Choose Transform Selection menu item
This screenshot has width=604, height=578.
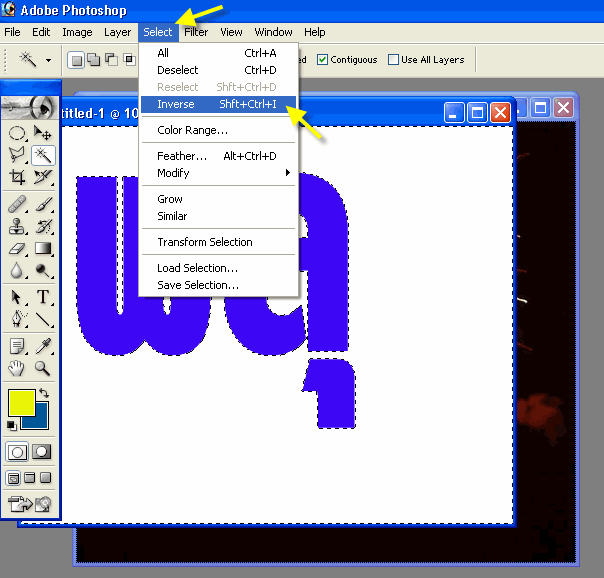click(x=218, y=242)
